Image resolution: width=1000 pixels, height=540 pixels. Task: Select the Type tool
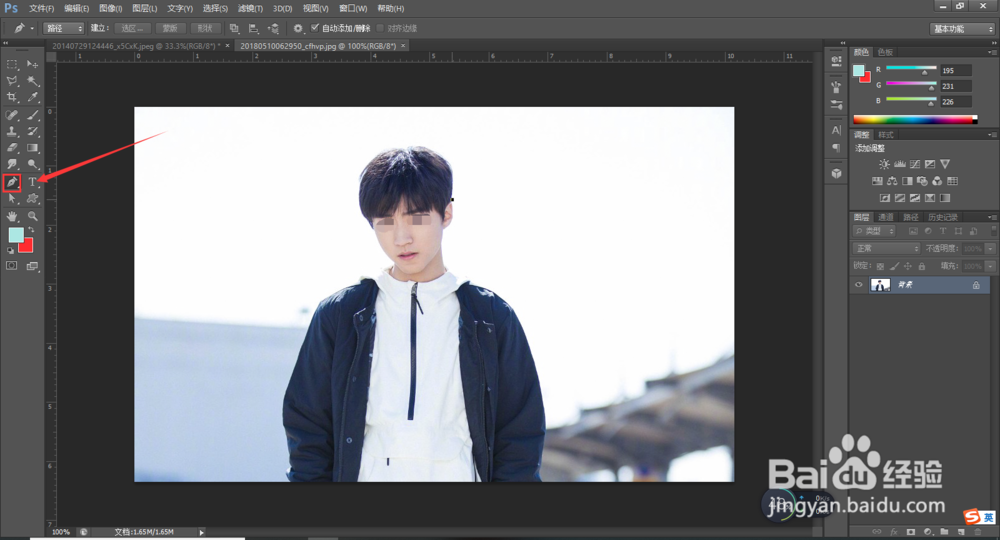click(x=33, y=182)
